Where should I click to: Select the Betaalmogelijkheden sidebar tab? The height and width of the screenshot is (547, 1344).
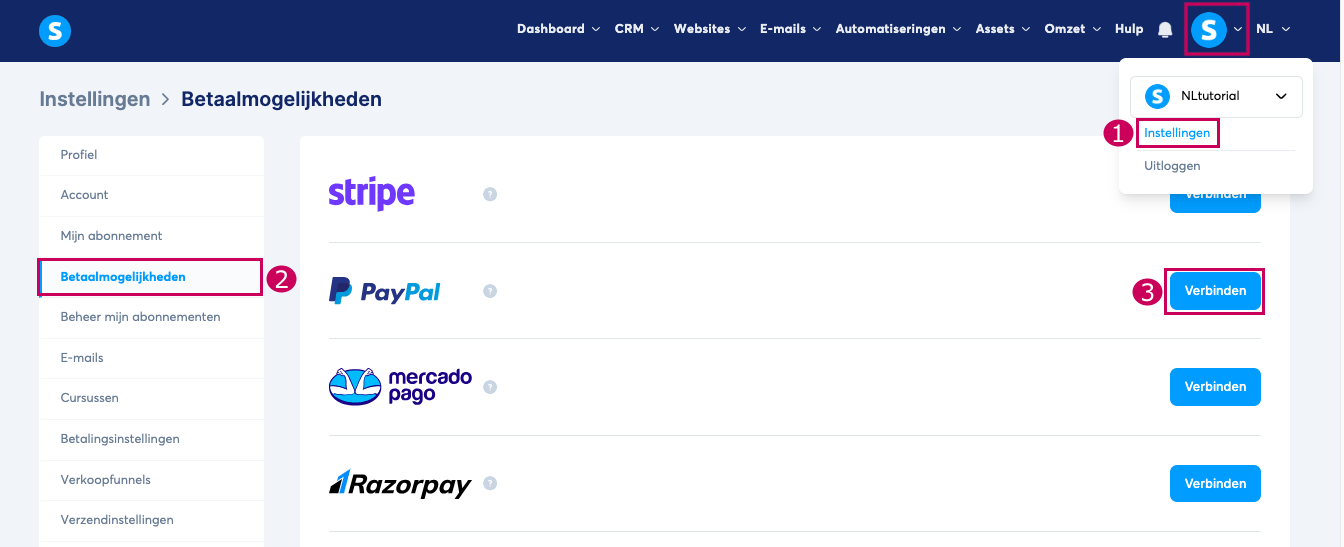(151, 277)
